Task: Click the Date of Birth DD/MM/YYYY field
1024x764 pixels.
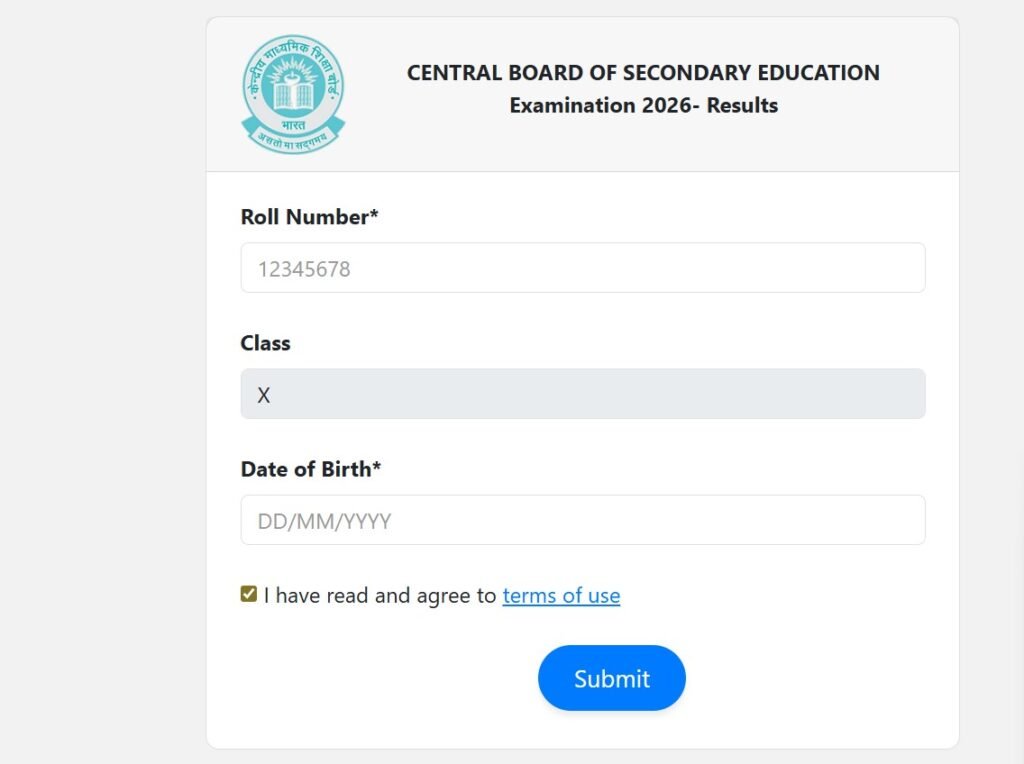Action: tap(583, 519)
